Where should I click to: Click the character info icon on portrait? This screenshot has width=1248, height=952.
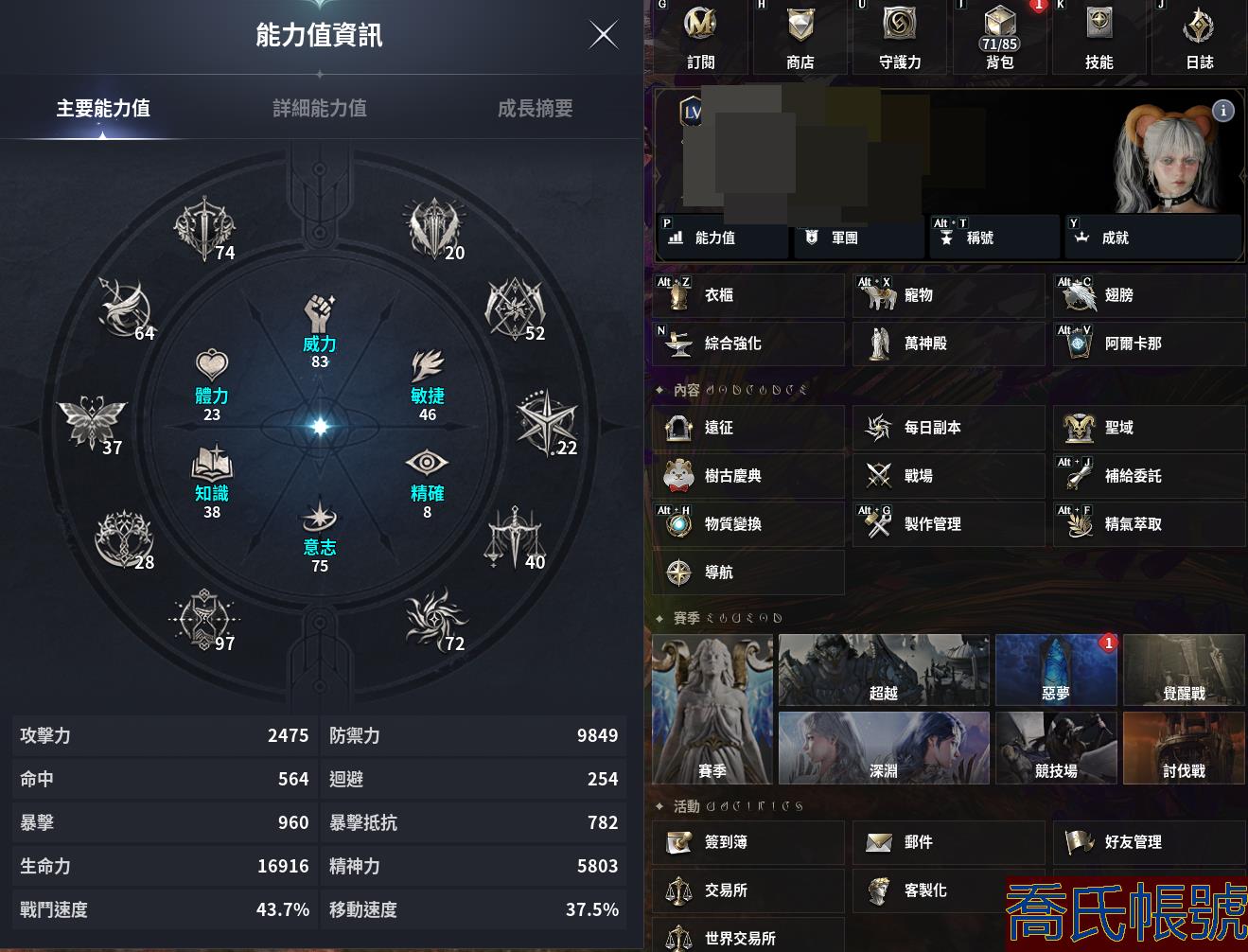click(x=1223, y=111)
